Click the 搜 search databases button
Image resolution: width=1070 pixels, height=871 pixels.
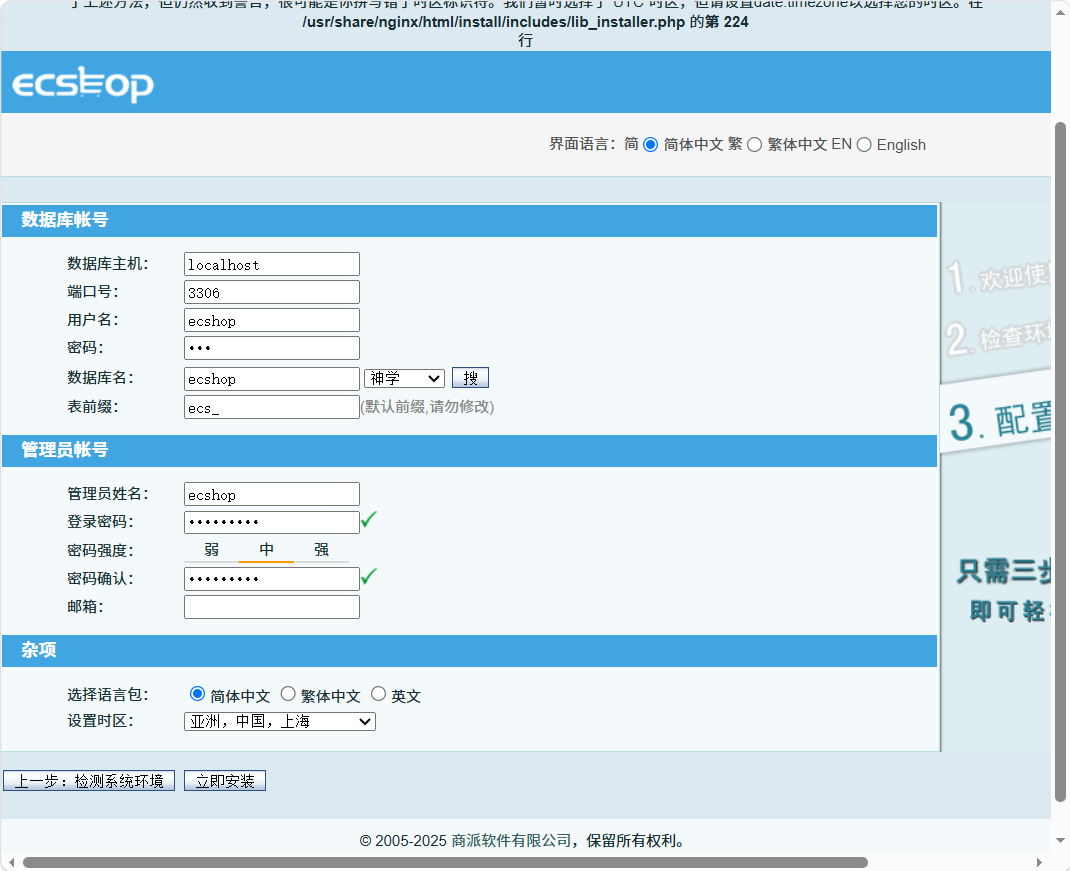tap(470, 377)
